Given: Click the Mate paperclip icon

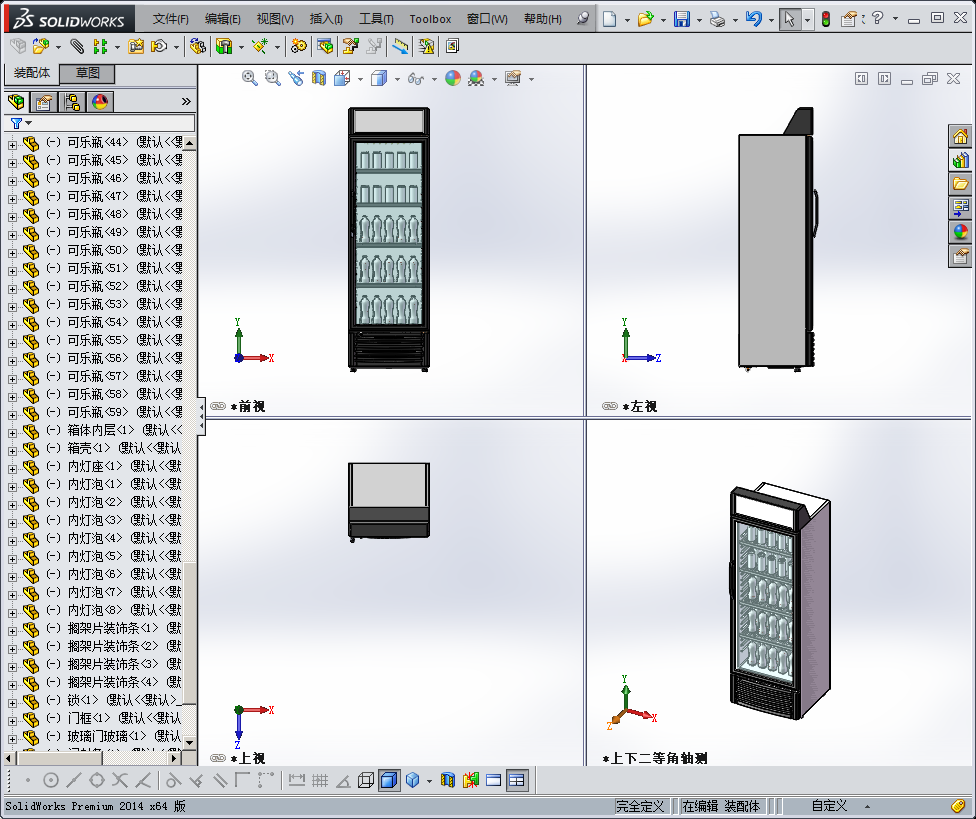Looking at the screenshot, I should (x=77, y=46).
